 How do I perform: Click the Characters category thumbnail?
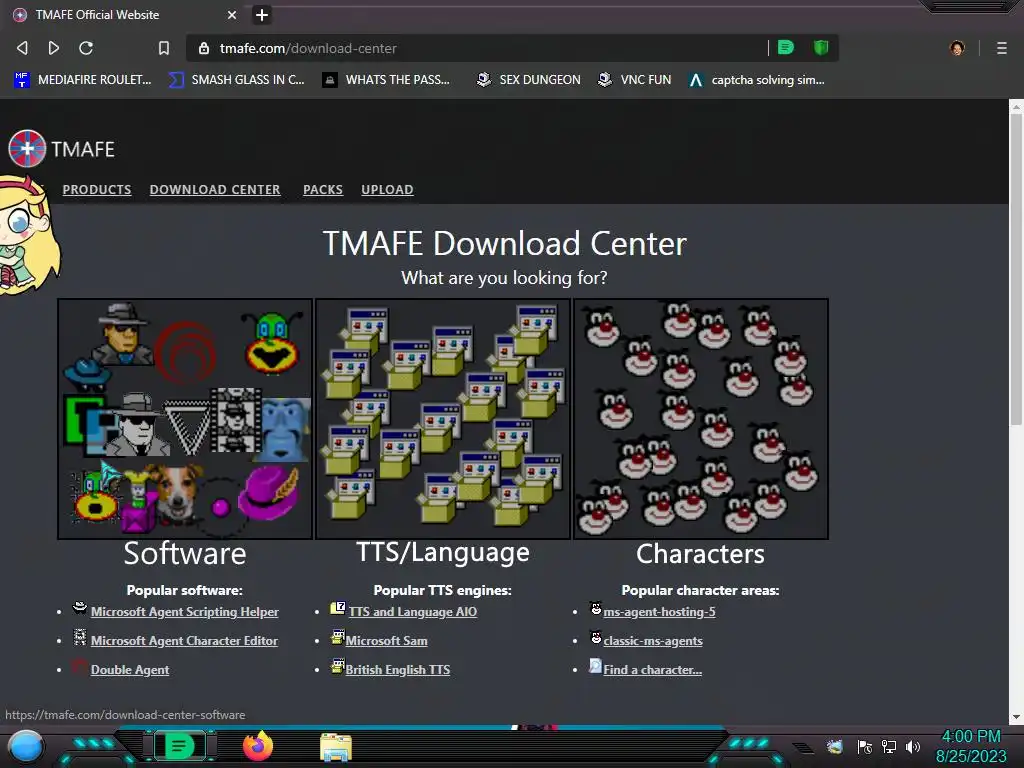(701, 419)
